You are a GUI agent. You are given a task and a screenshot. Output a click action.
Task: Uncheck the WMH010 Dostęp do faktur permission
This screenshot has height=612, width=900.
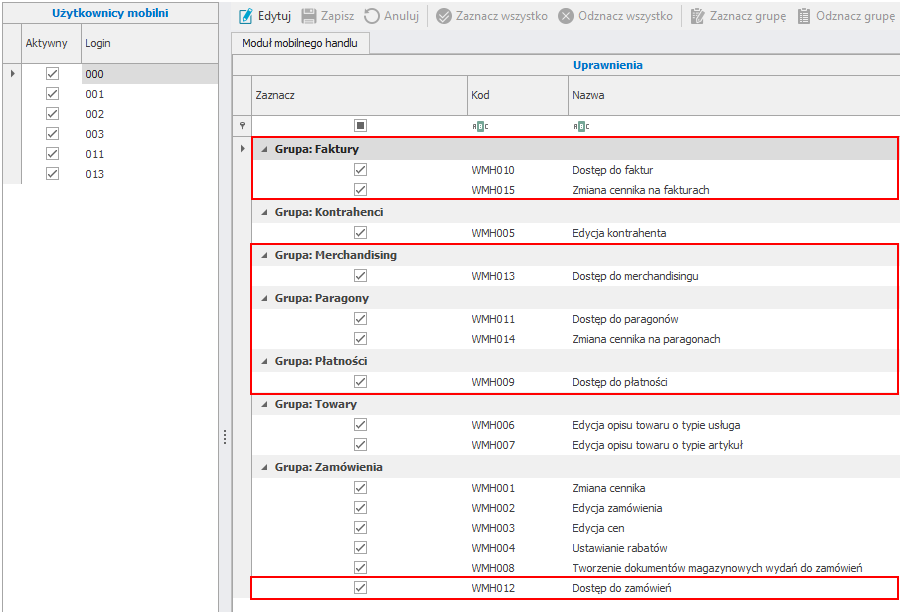click(x=360, y=170)
